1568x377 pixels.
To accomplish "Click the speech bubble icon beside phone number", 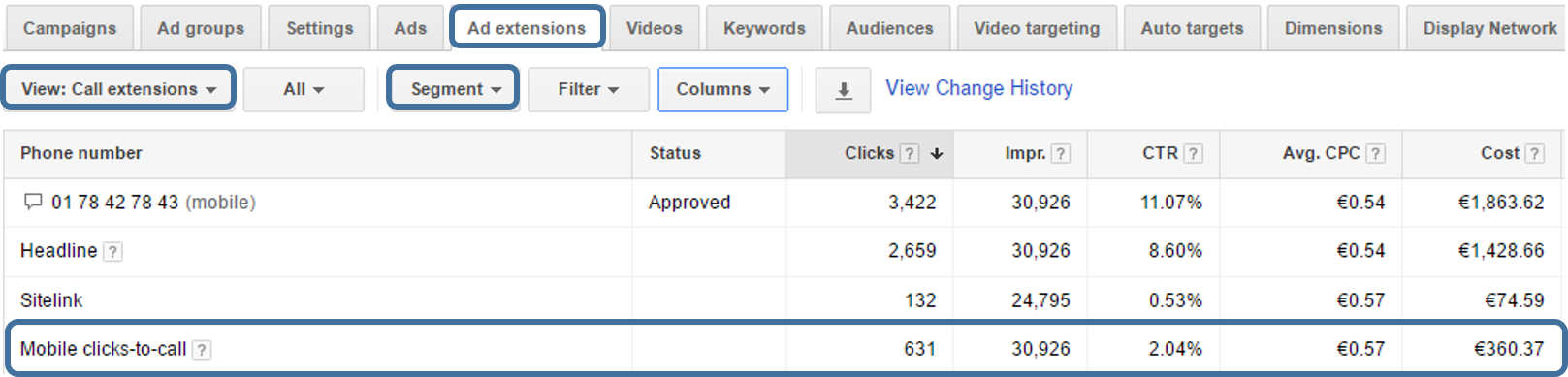I will pyautogui.click(x=33, y=202).
